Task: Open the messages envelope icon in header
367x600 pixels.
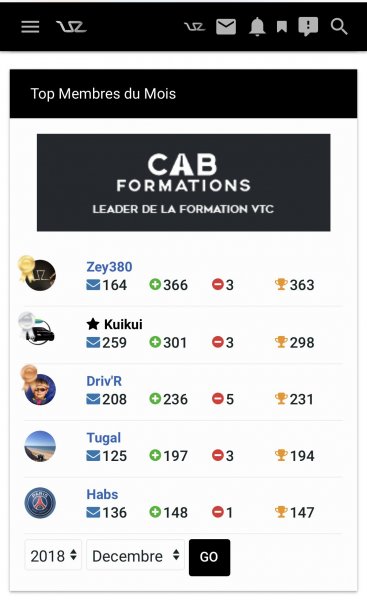Action: [x=226, y=27]
